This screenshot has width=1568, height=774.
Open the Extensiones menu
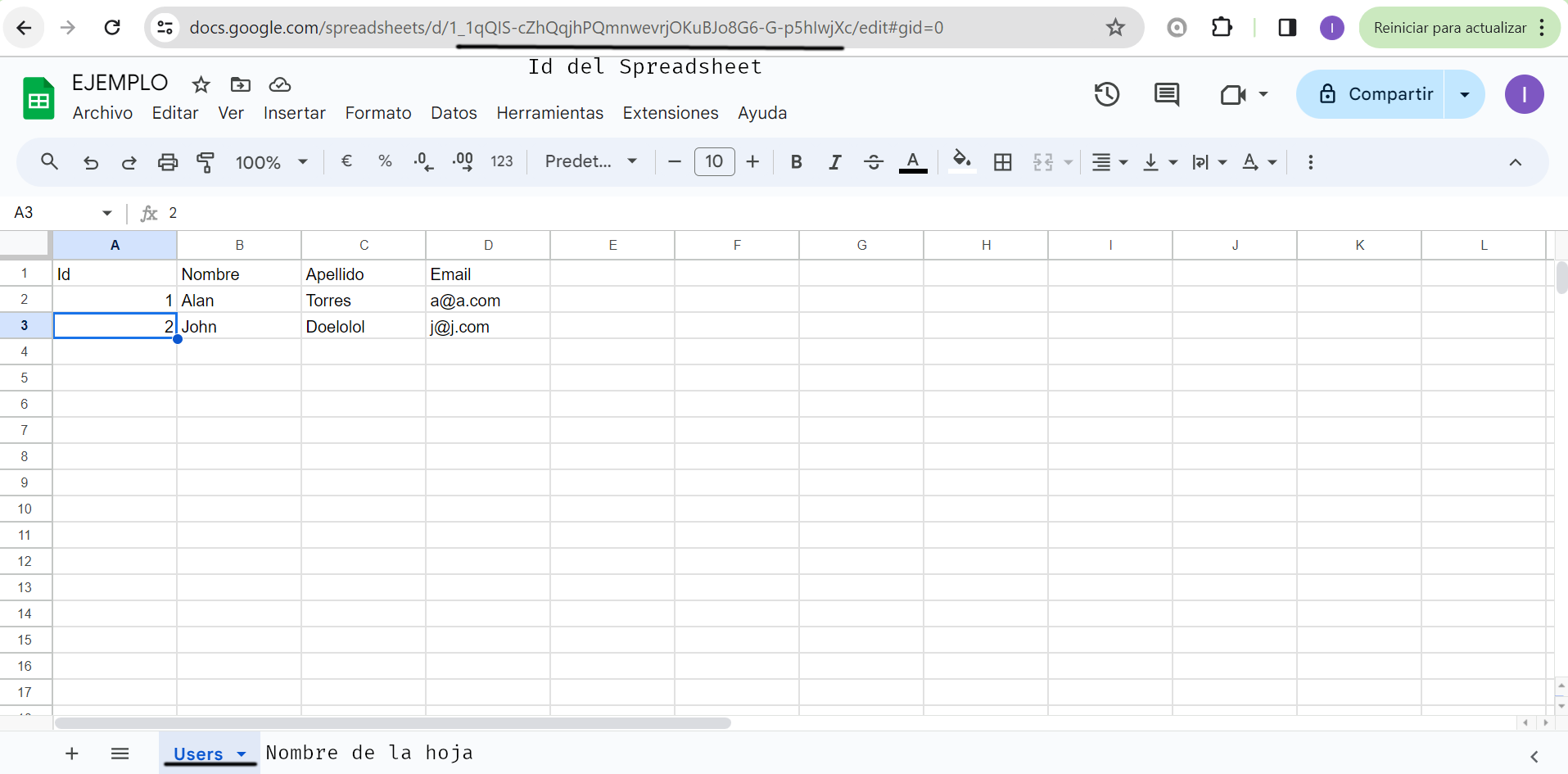coord(671,113)
